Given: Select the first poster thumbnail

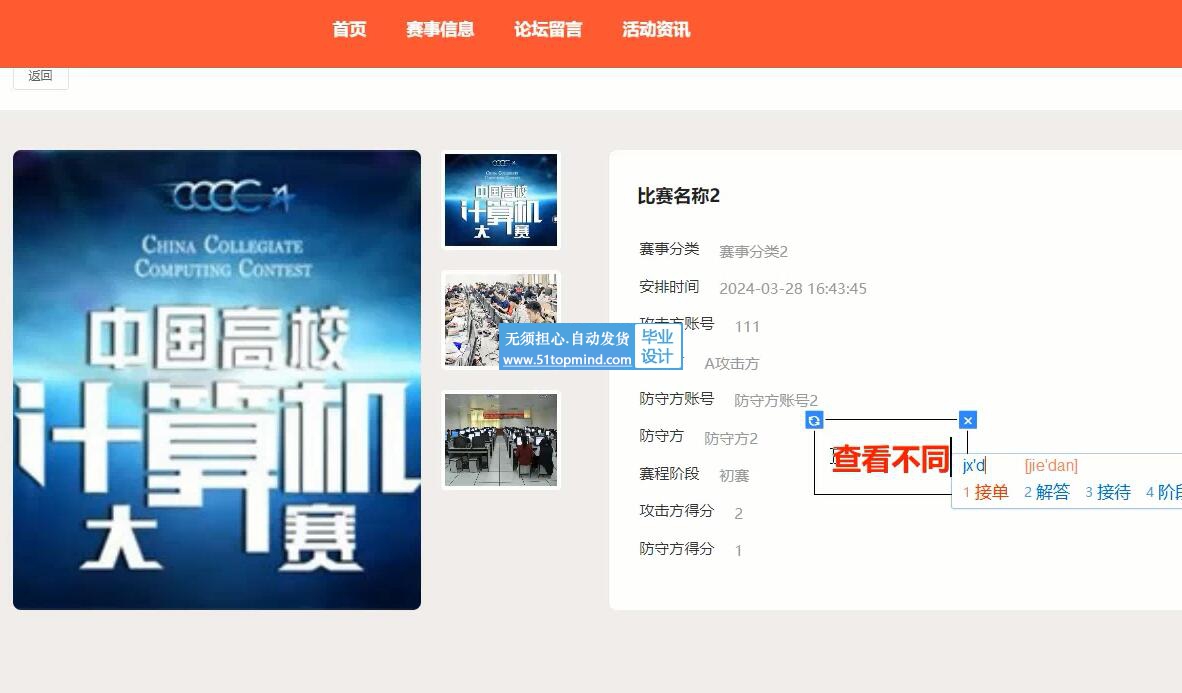Looking at the screenshot, I should click(501, 200).
